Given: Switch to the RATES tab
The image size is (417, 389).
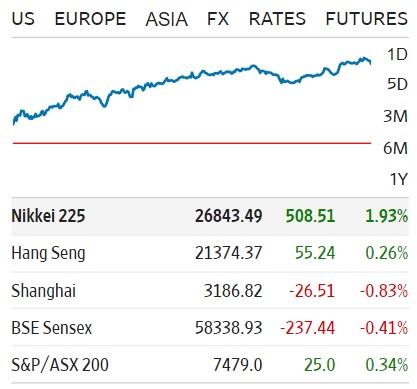Looking at the screenshot, I should pyautogui.click(x=277, y=18).
